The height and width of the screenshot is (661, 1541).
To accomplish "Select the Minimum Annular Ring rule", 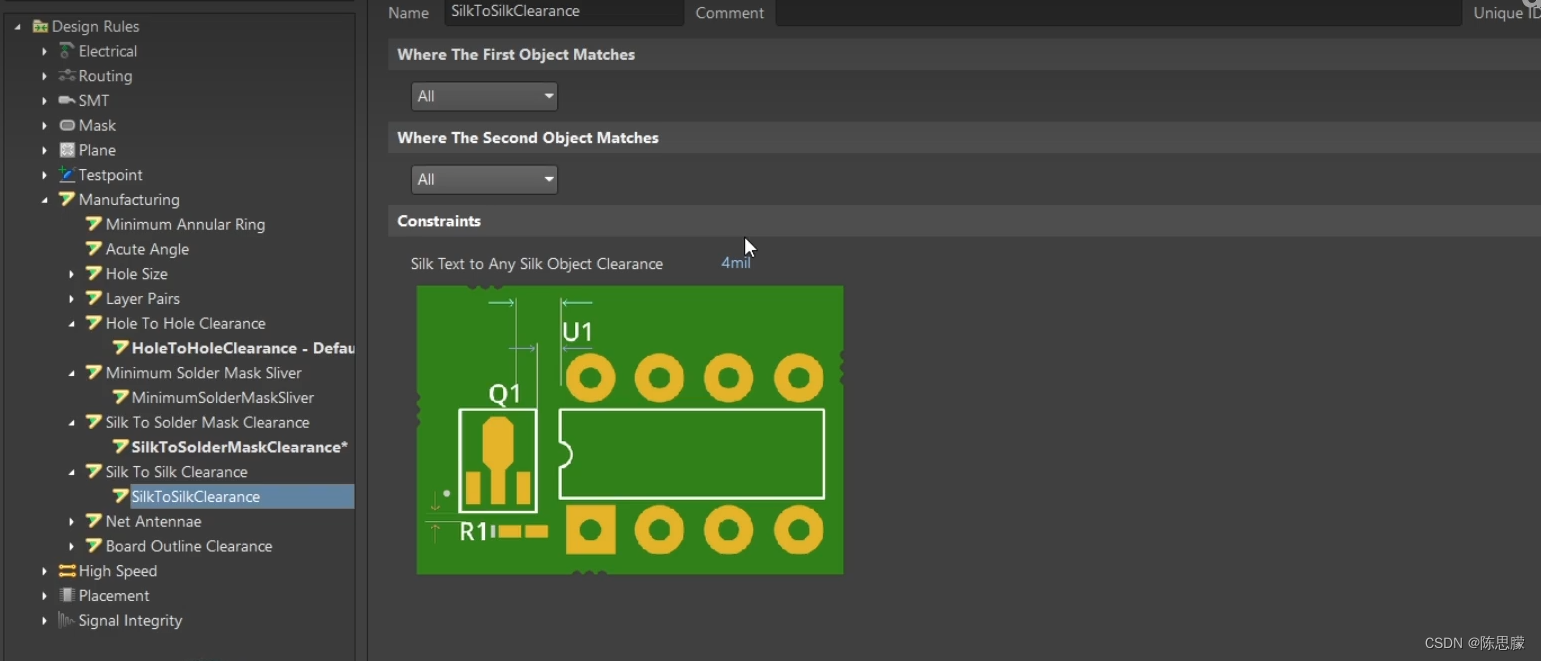I will tap(185, 224).
